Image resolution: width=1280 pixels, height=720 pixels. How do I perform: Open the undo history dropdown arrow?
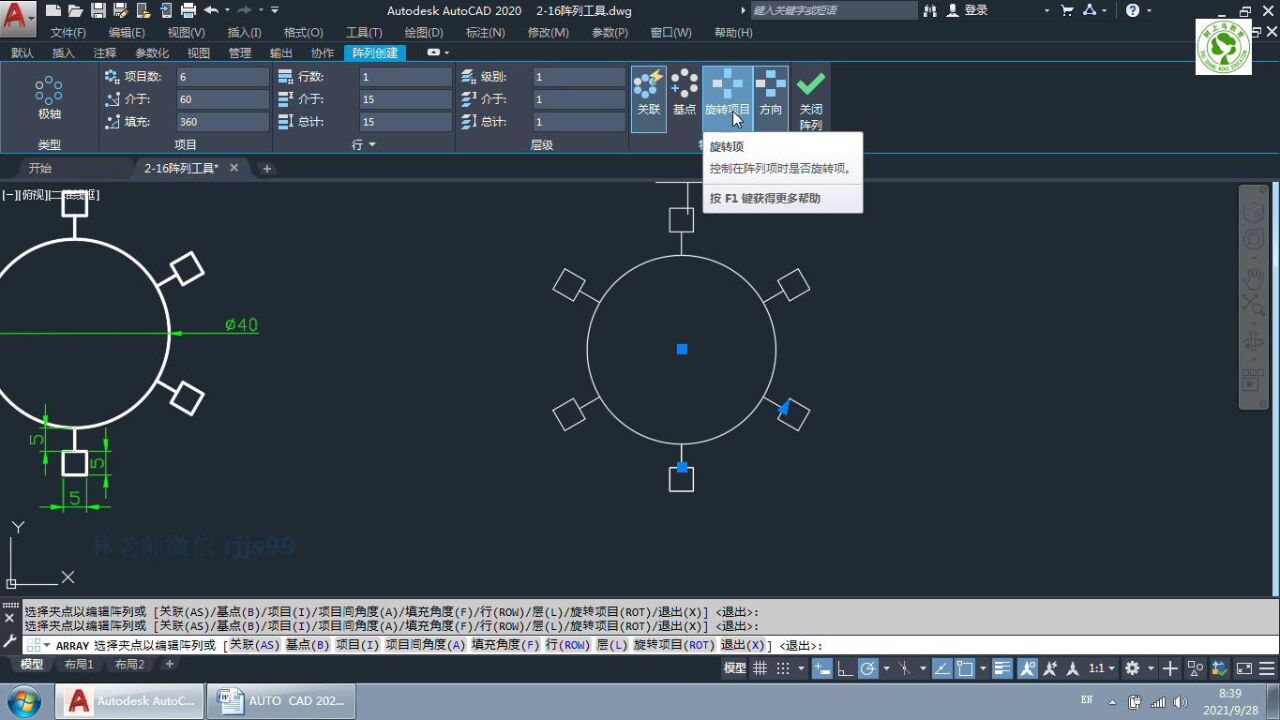(226, 10)
